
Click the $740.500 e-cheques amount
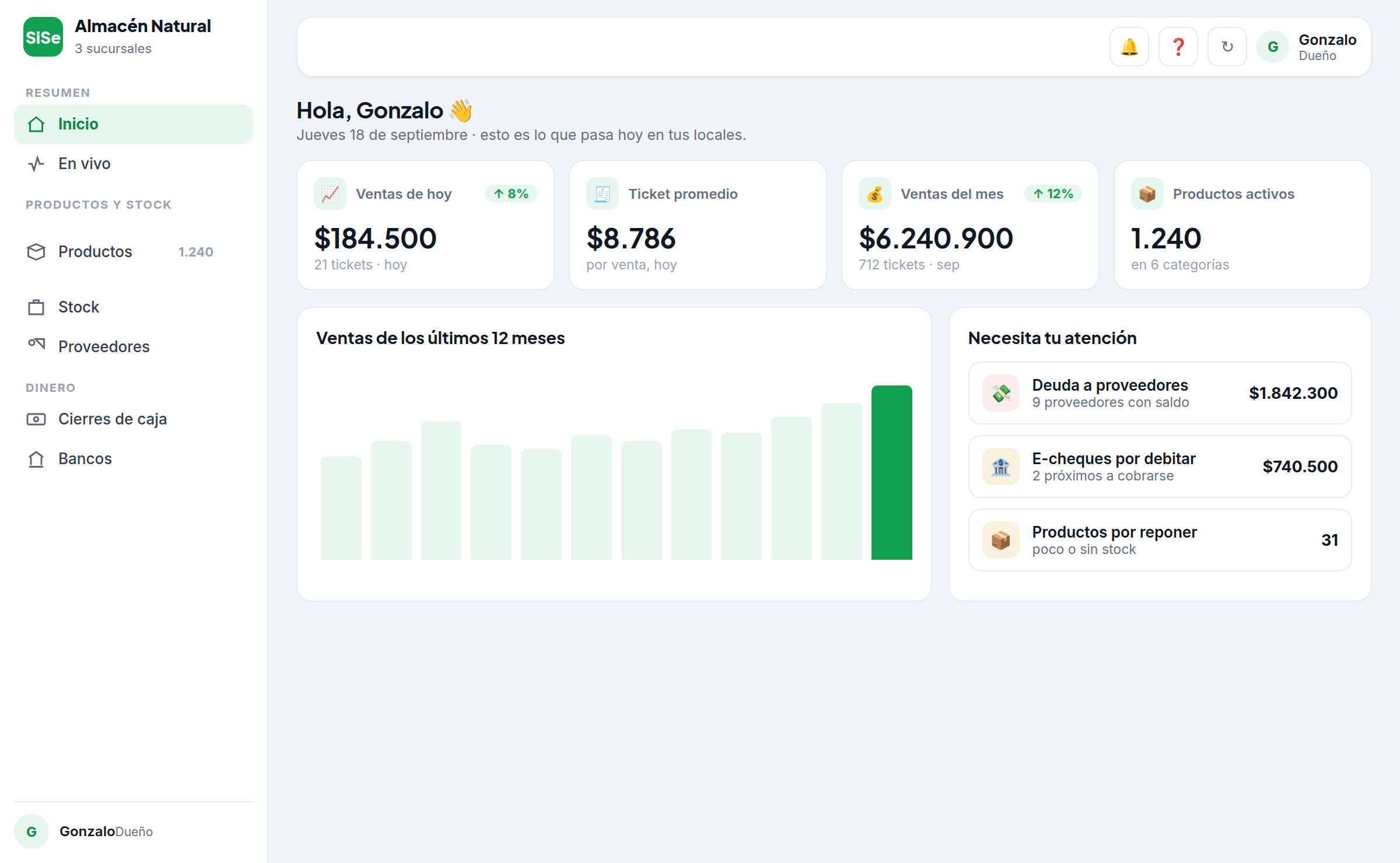point(1300,466)
